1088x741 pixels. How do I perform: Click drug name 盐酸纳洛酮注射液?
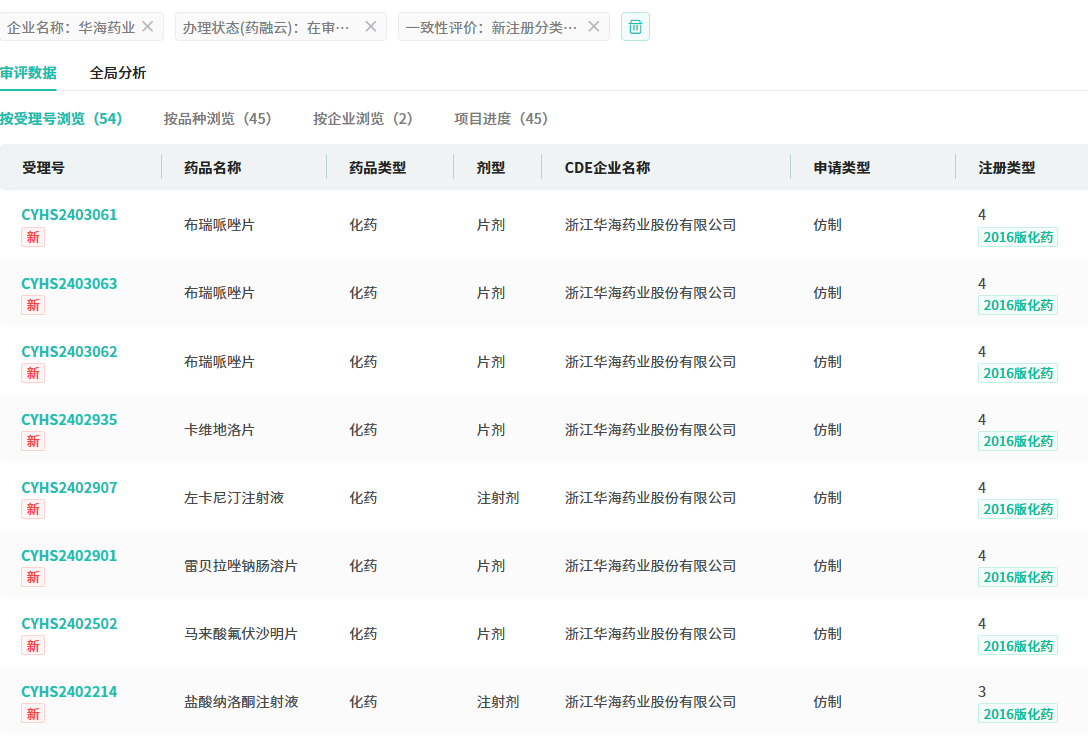click(241, 702)
